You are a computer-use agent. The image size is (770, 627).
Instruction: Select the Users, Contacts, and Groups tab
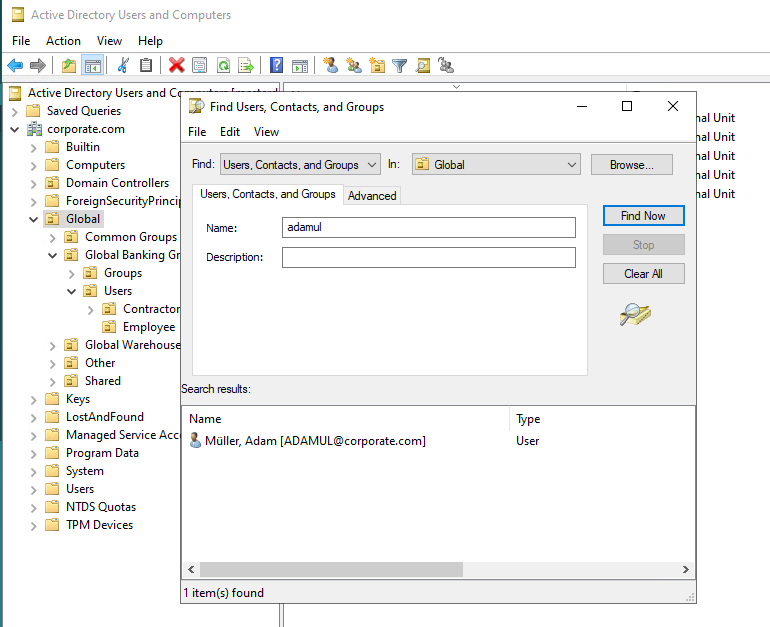click(x=268, y=194)
